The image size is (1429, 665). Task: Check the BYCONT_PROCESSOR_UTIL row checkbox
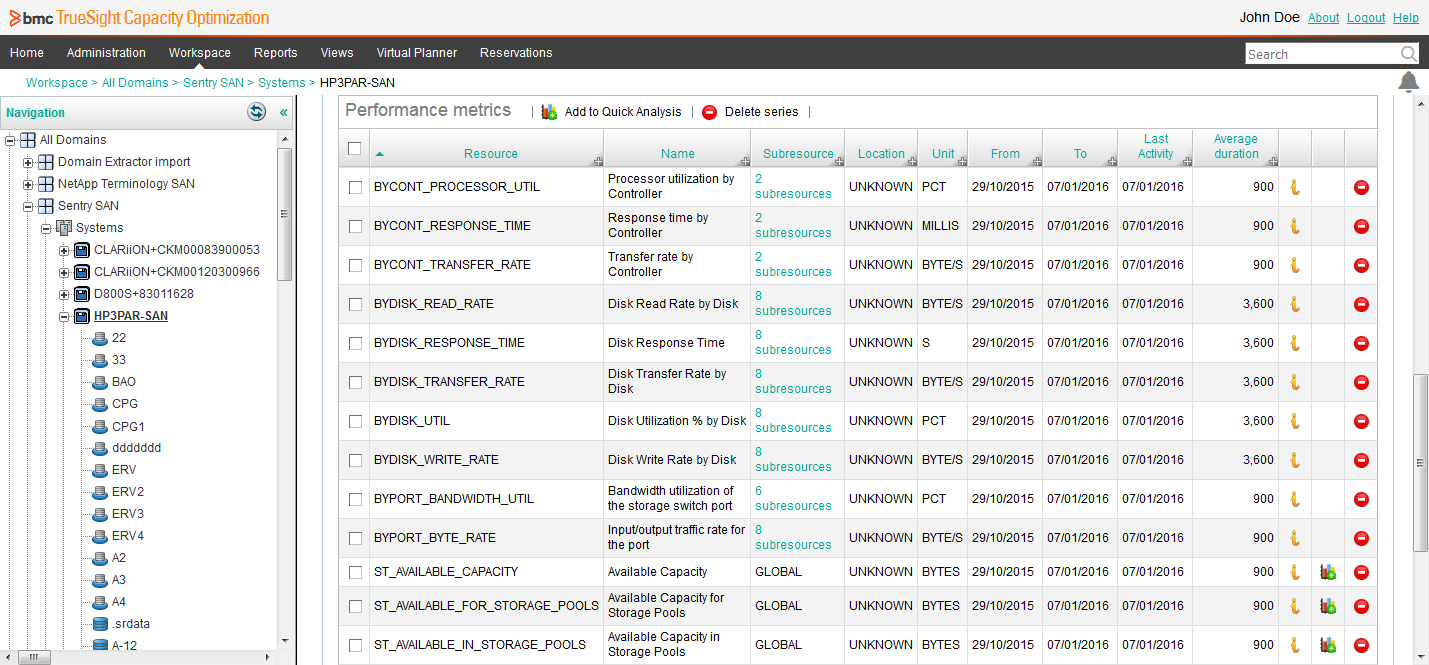point(355,187)
